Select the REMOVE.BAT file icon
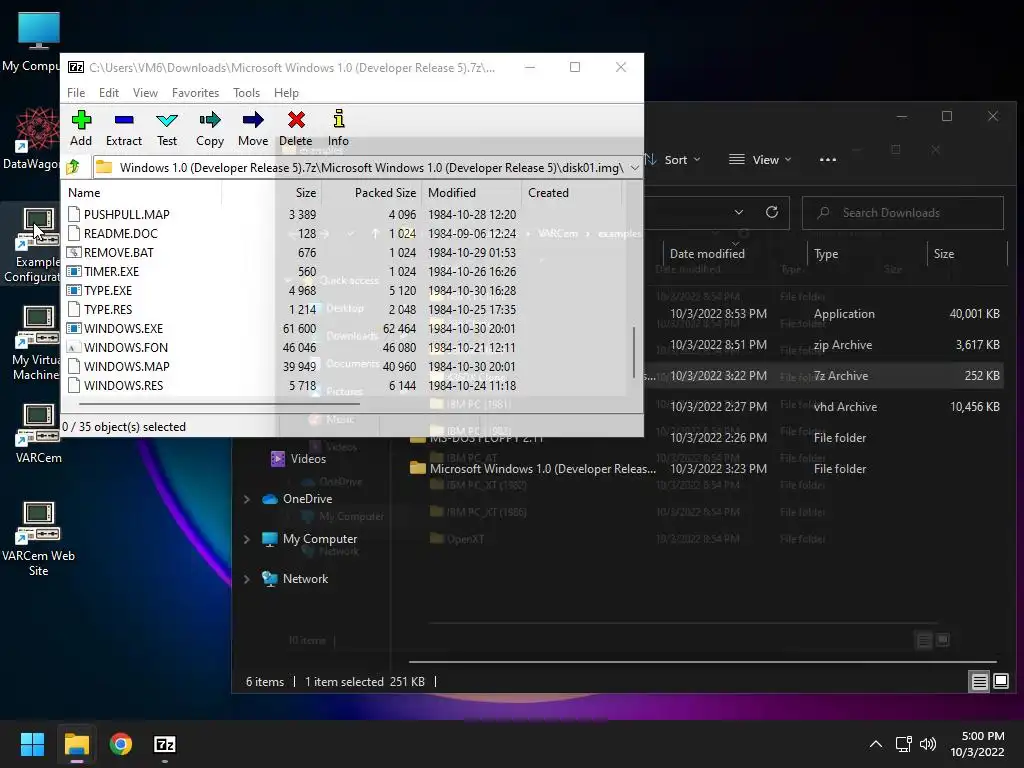The image size is (1024, 768). tap(74, 252)
